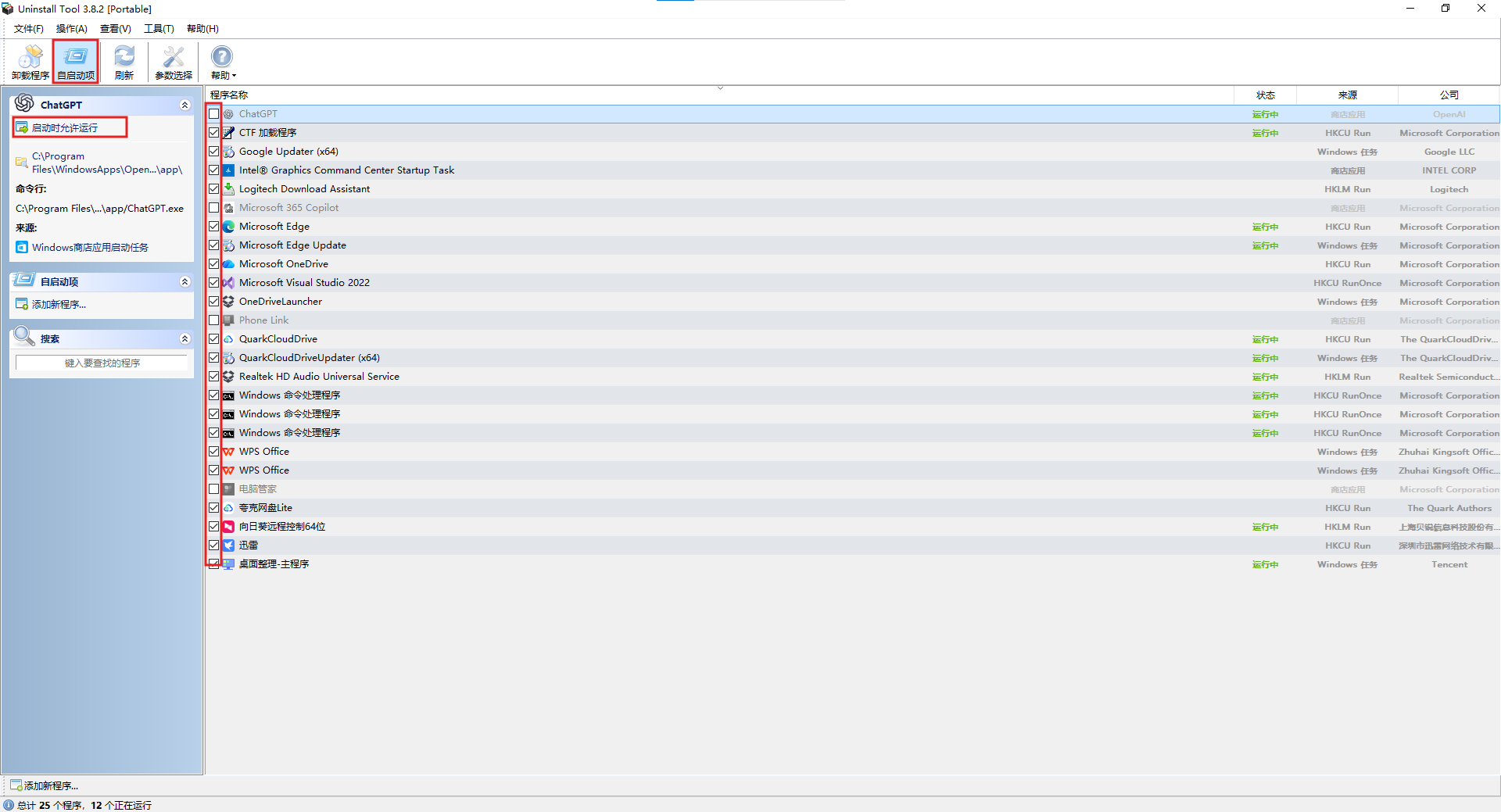Collapse the 搜索 sidebar panel

pos(185,338)
